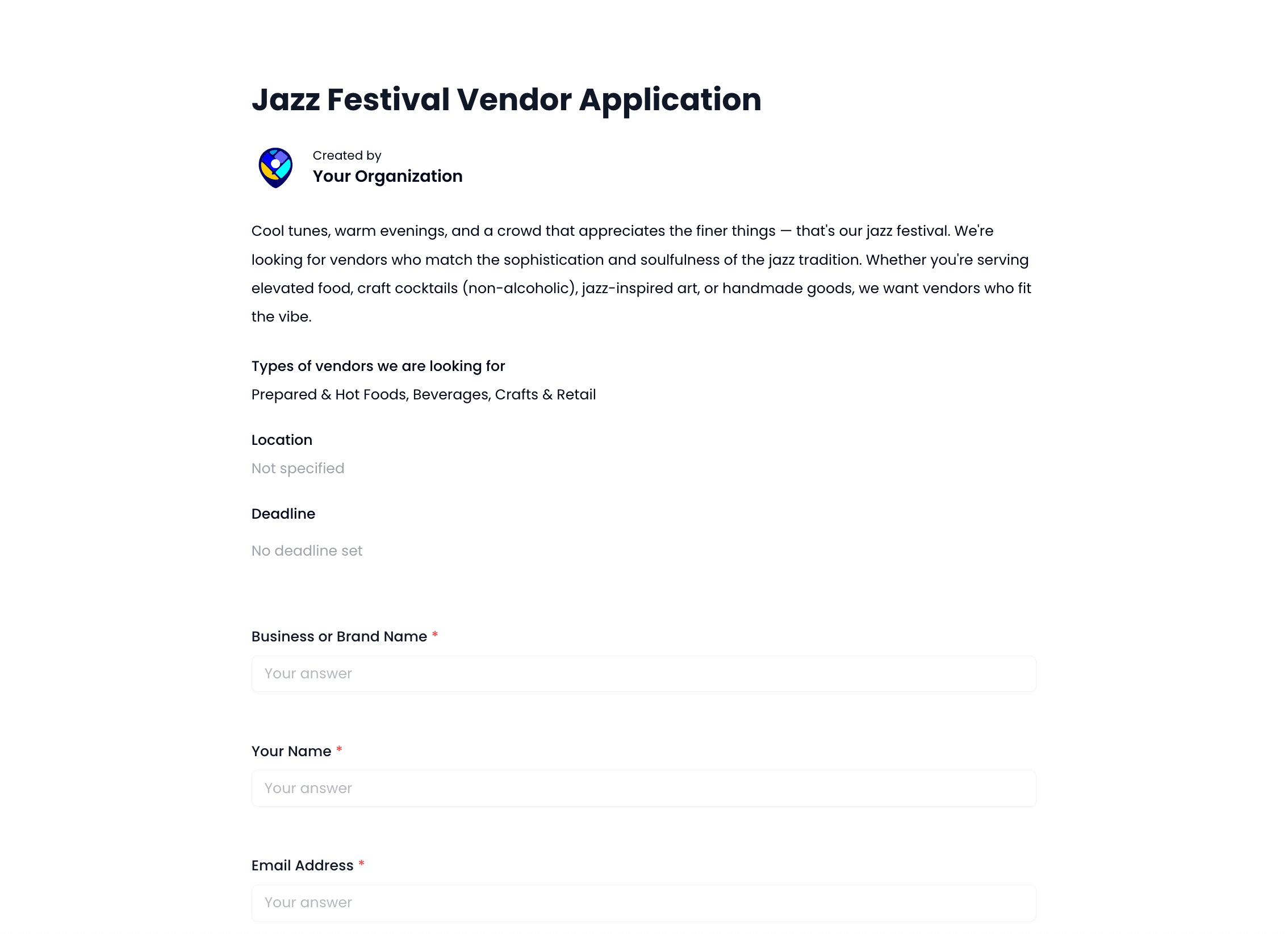
Task: Click the Email Address answer field
Action: tap(642, 902)
